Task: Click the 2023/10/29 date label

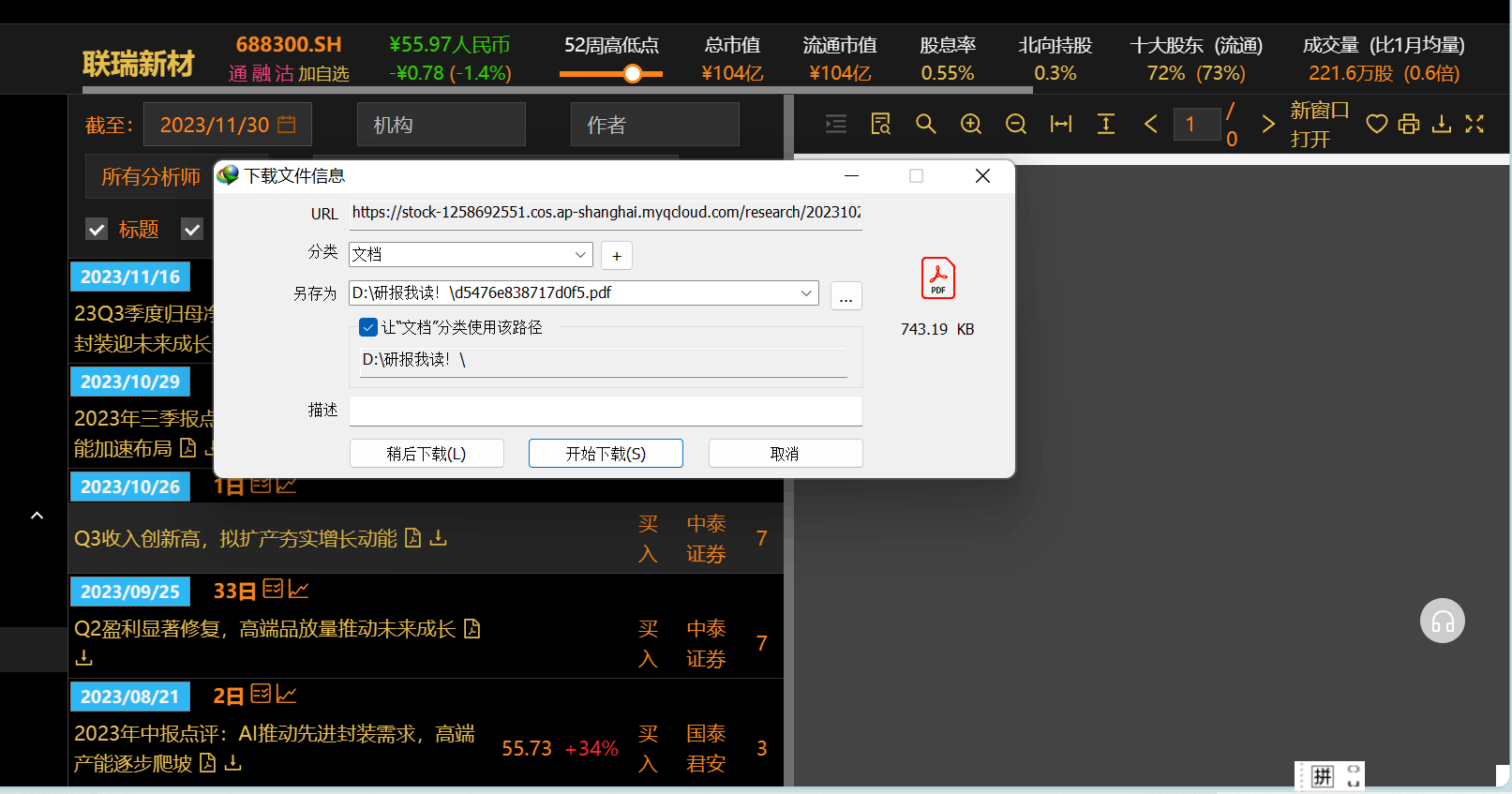Action: coord(130,382)
